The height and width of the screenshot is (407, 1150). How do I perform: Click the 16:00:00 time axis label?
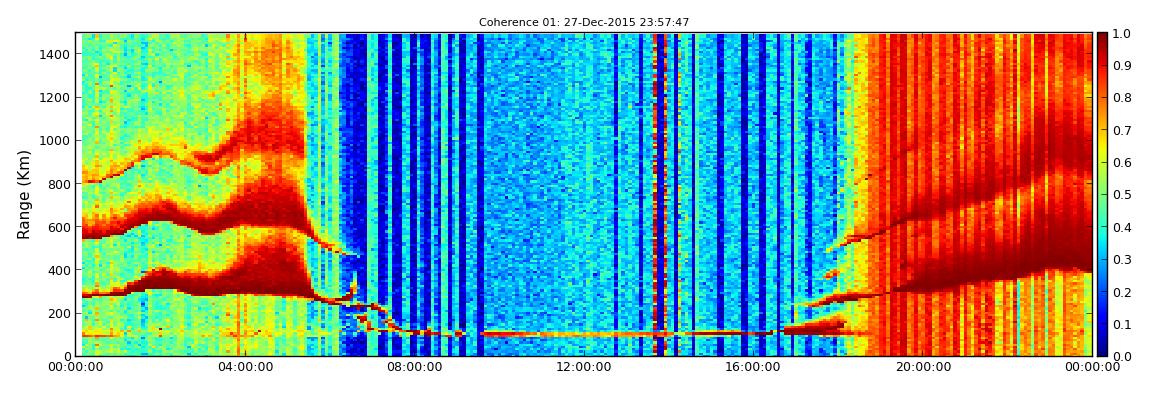[x=751, y=367]
